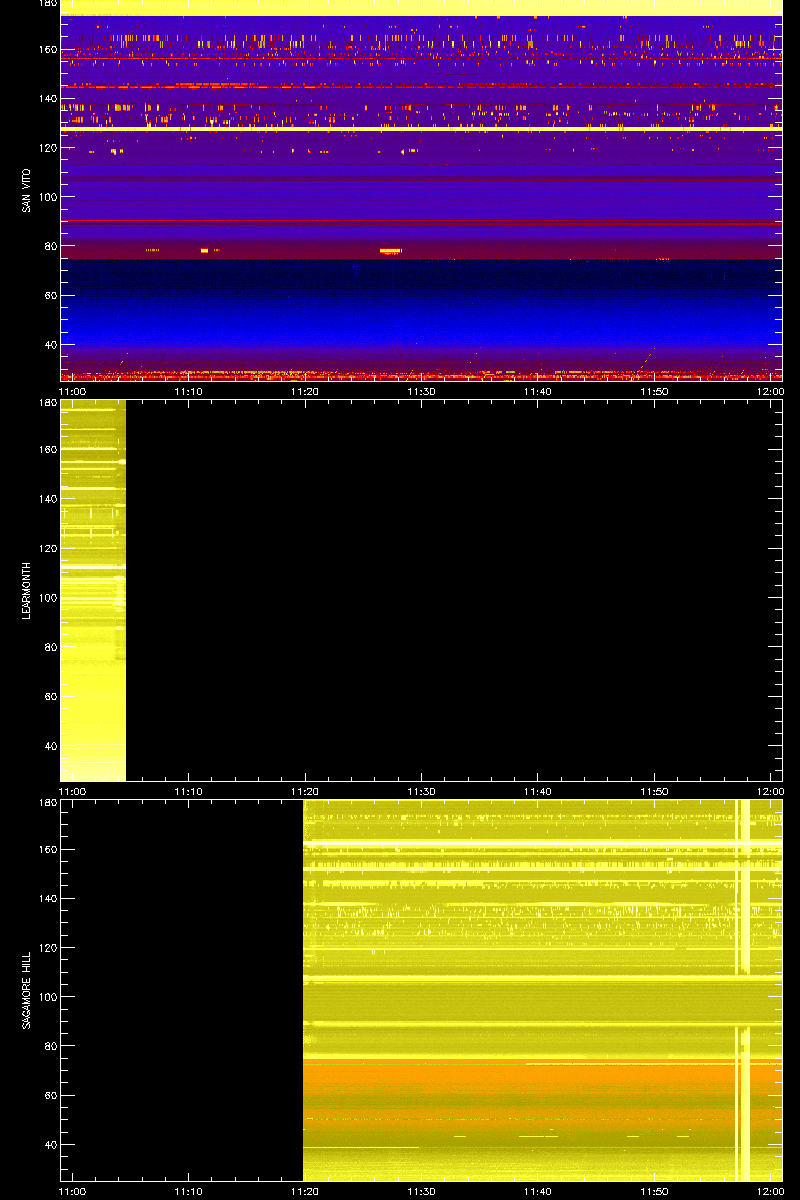Select the 120 frequency label on Sagamore Hill axis

pyautogui.click(x=46, y=948)
